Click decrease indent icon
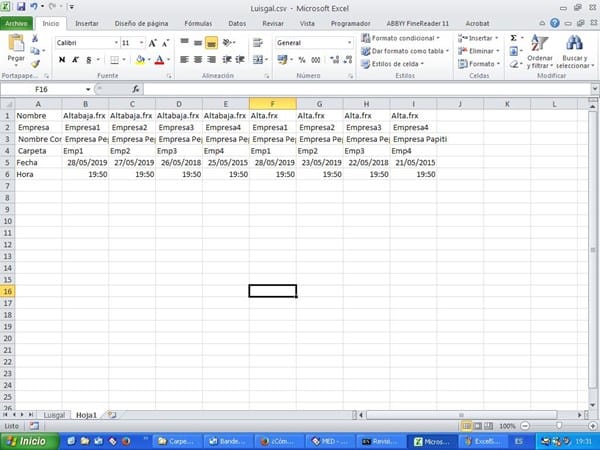Screen dimensions: 600x450 [x=227, y=60]
